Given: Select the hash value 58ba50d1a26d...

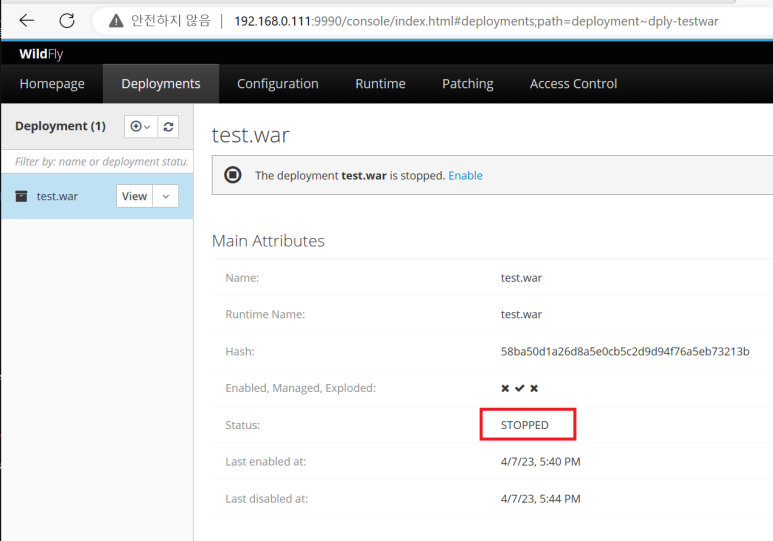Looking at the screenshot, I should 625,351.
